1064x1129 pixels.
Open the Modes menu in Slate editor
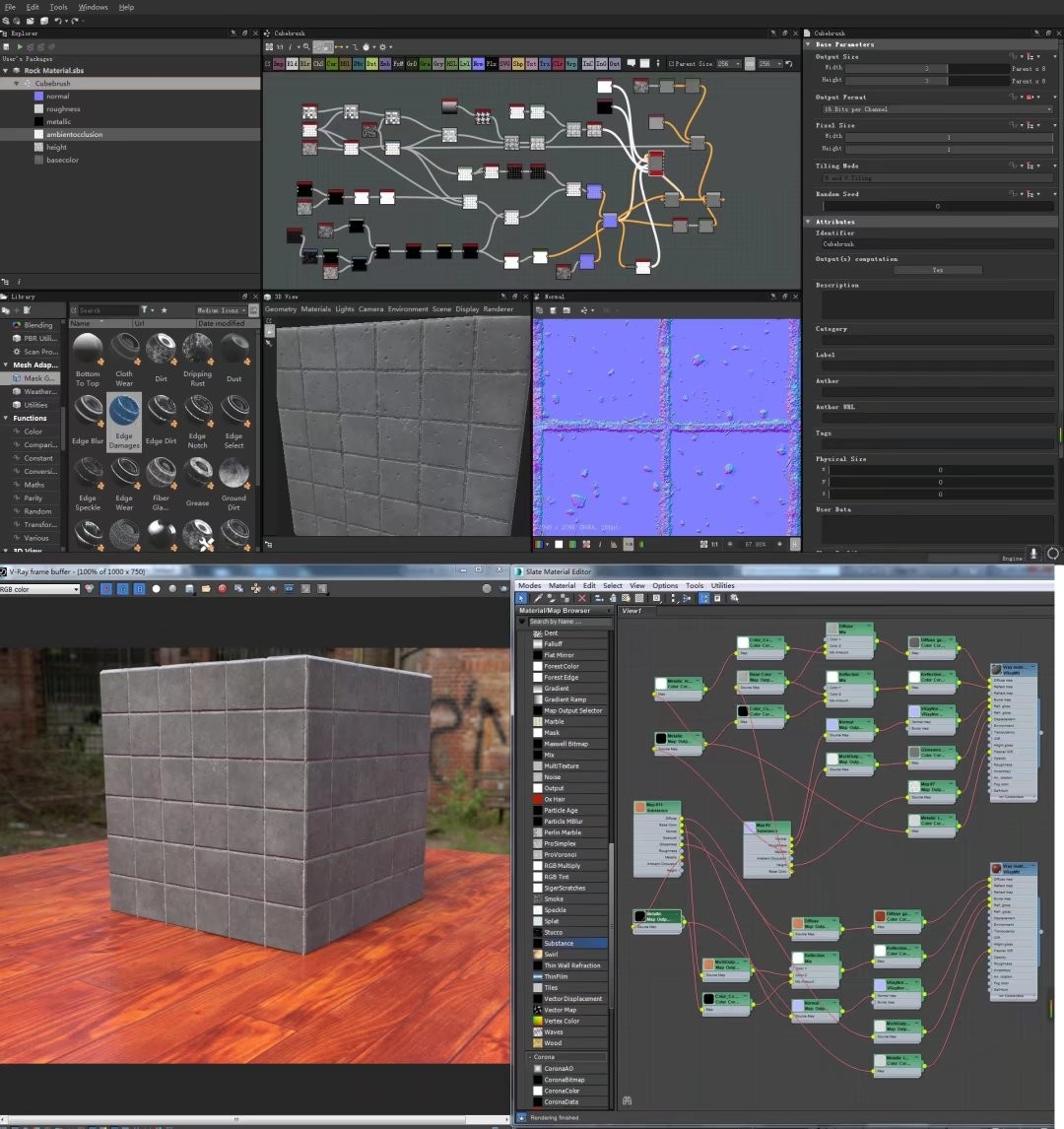(x=530, y=585)
